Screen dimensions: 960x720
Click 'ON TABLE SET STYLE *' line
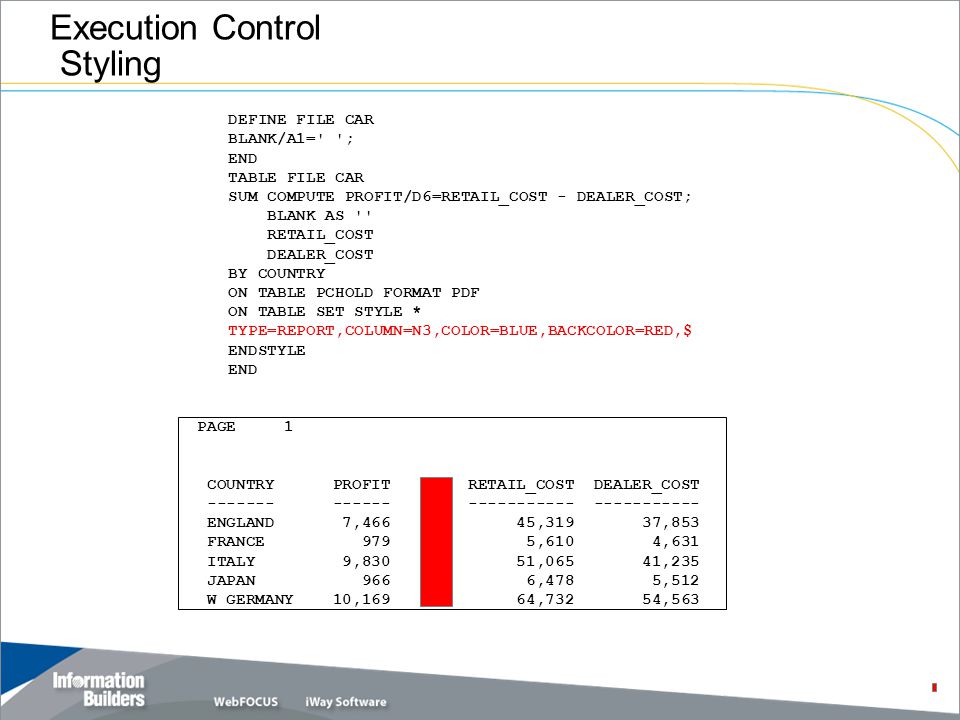tap(324, 312)
